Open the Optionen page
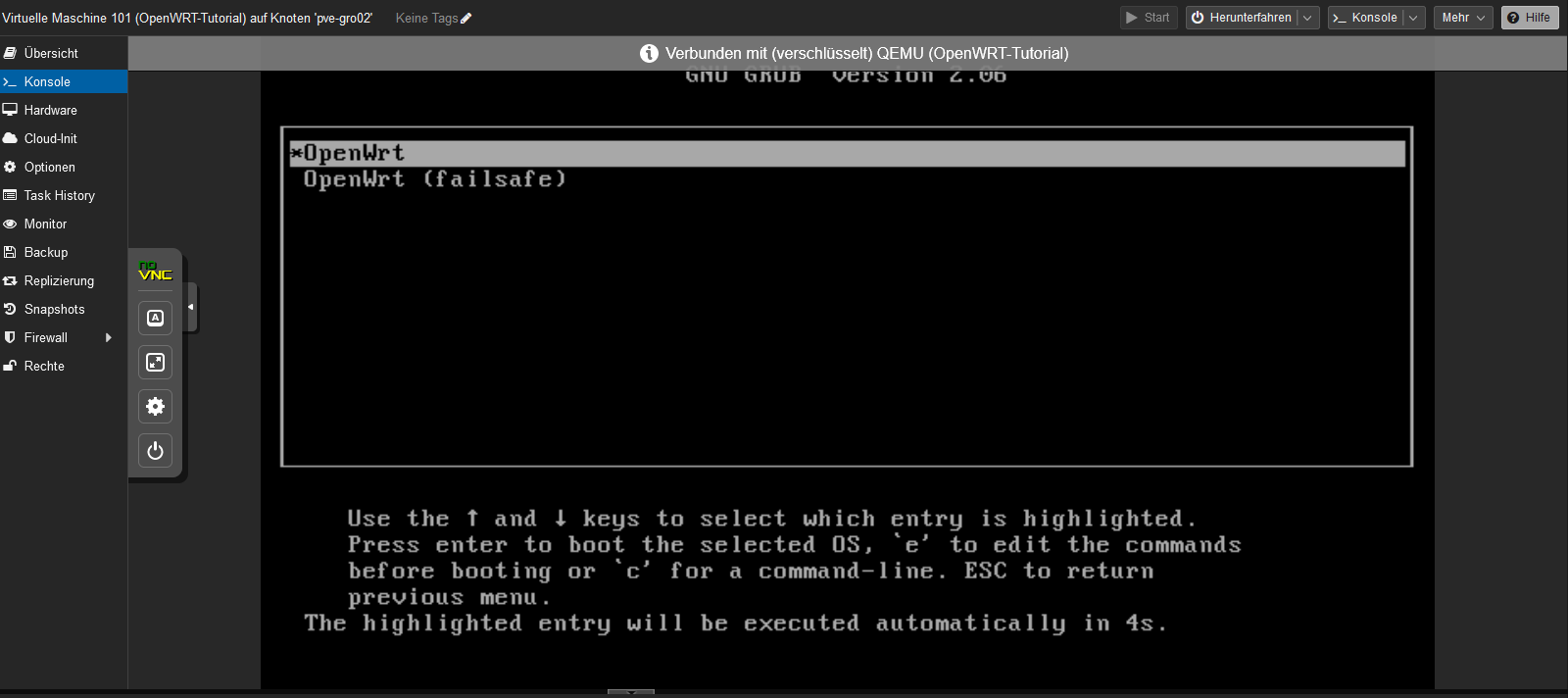1568x698 pixels. point(64,167)
